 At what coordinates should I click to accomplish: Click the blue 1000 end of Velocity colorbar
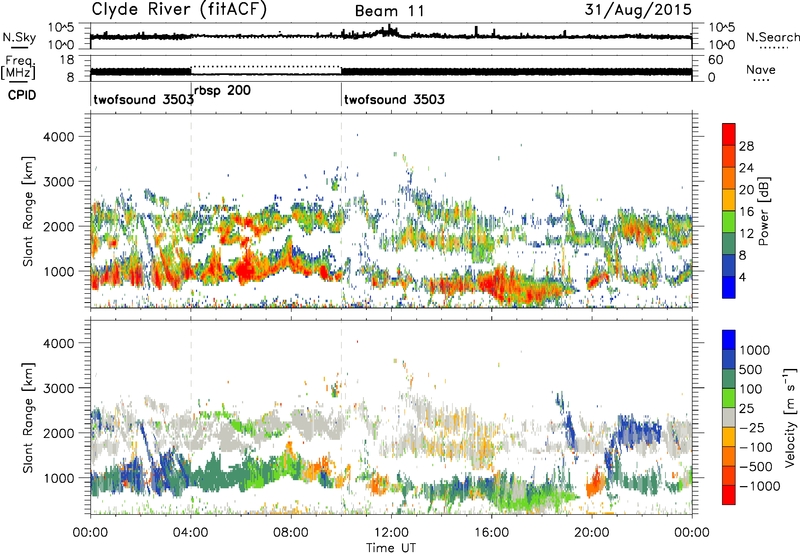tap(729, 340)
